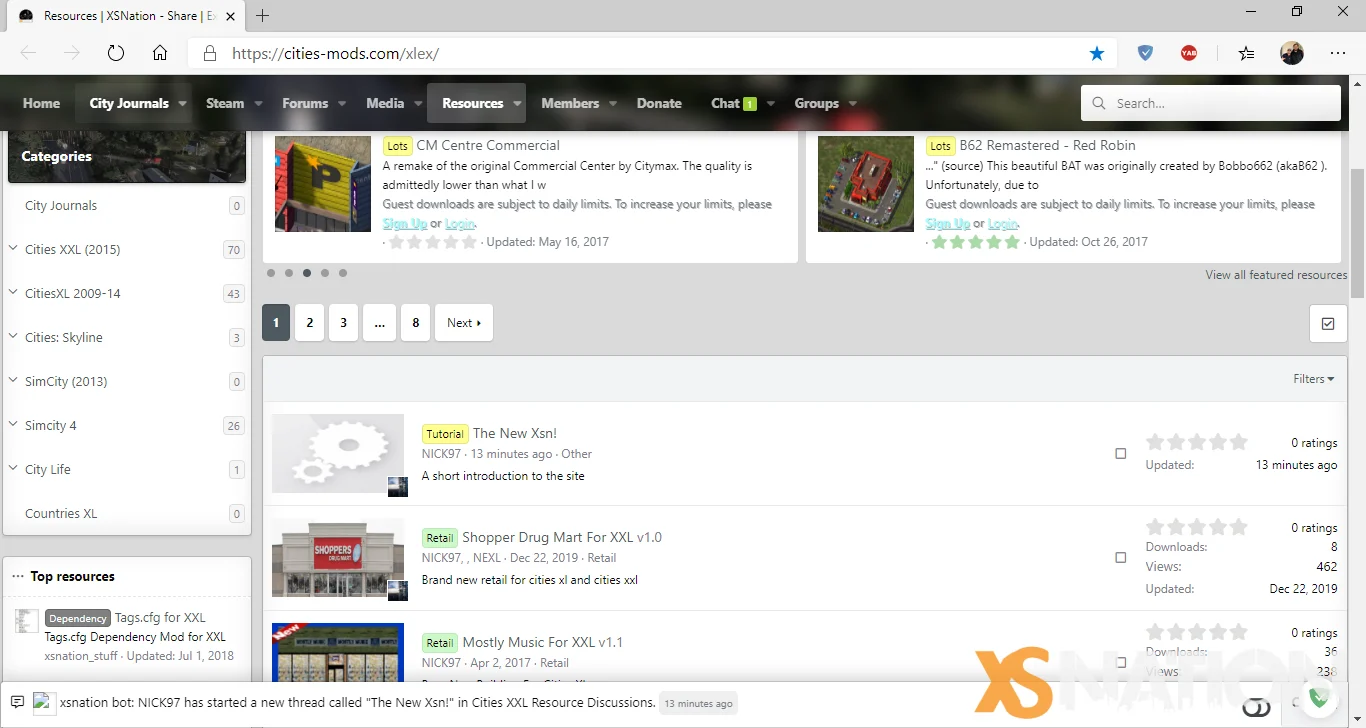The height and width of the screenshot is (728, 1366).
Task: Open a new browser tab with plus
Action: [x=263, y=16]
